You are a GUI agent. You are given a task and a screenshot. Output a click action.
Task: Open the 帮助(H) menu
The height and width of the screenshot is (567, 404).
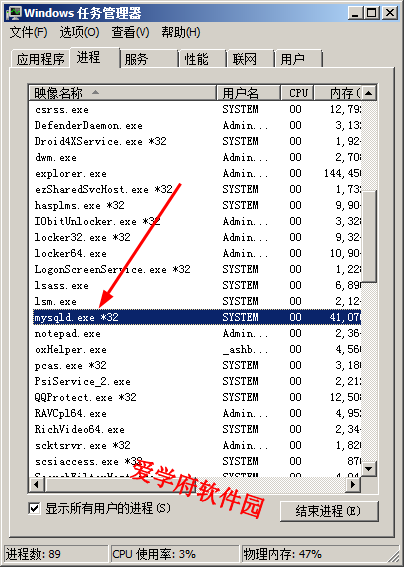point(180,33)
